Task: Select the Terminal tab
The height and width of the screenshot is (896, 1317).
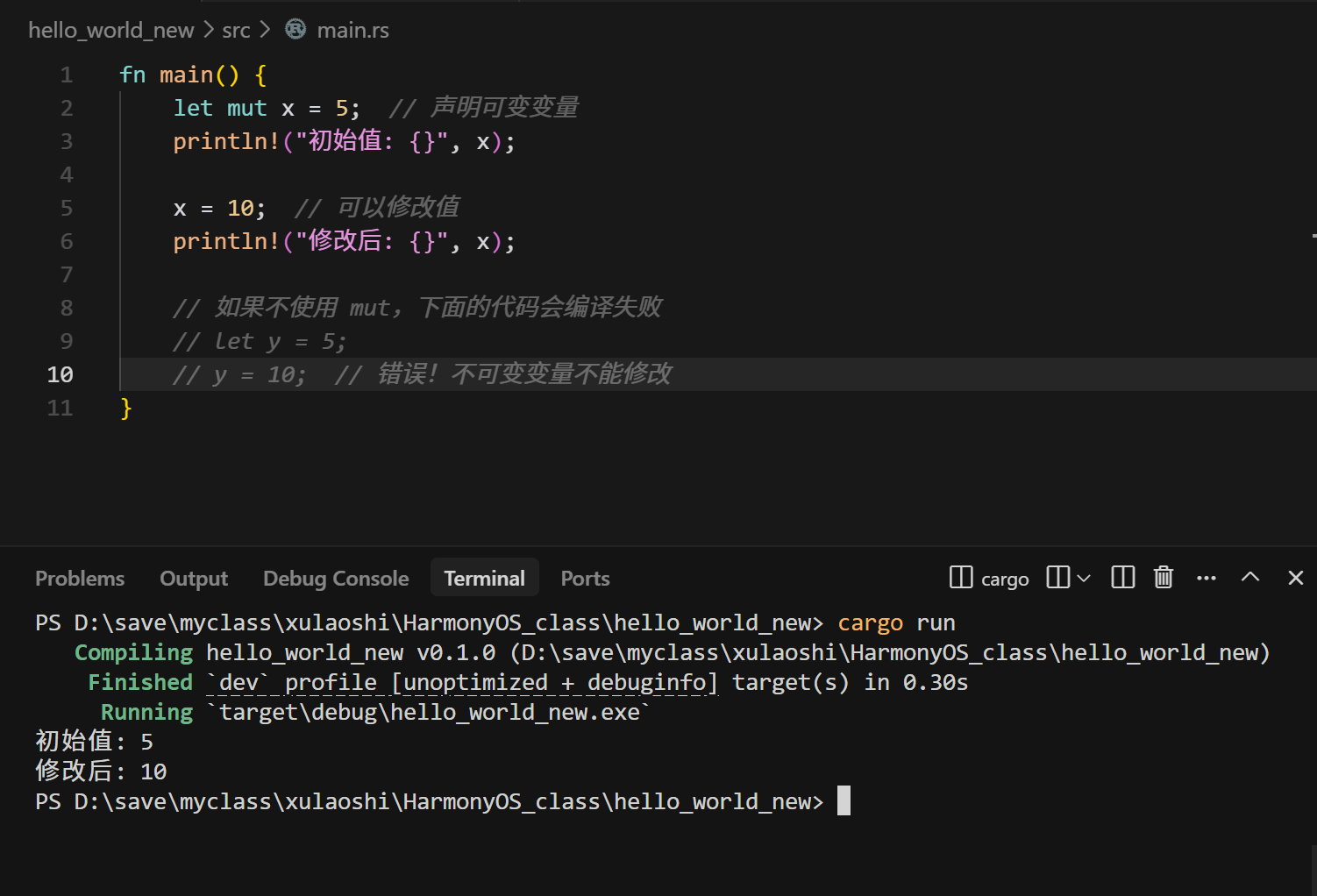Action: click(x=484, y=579)
